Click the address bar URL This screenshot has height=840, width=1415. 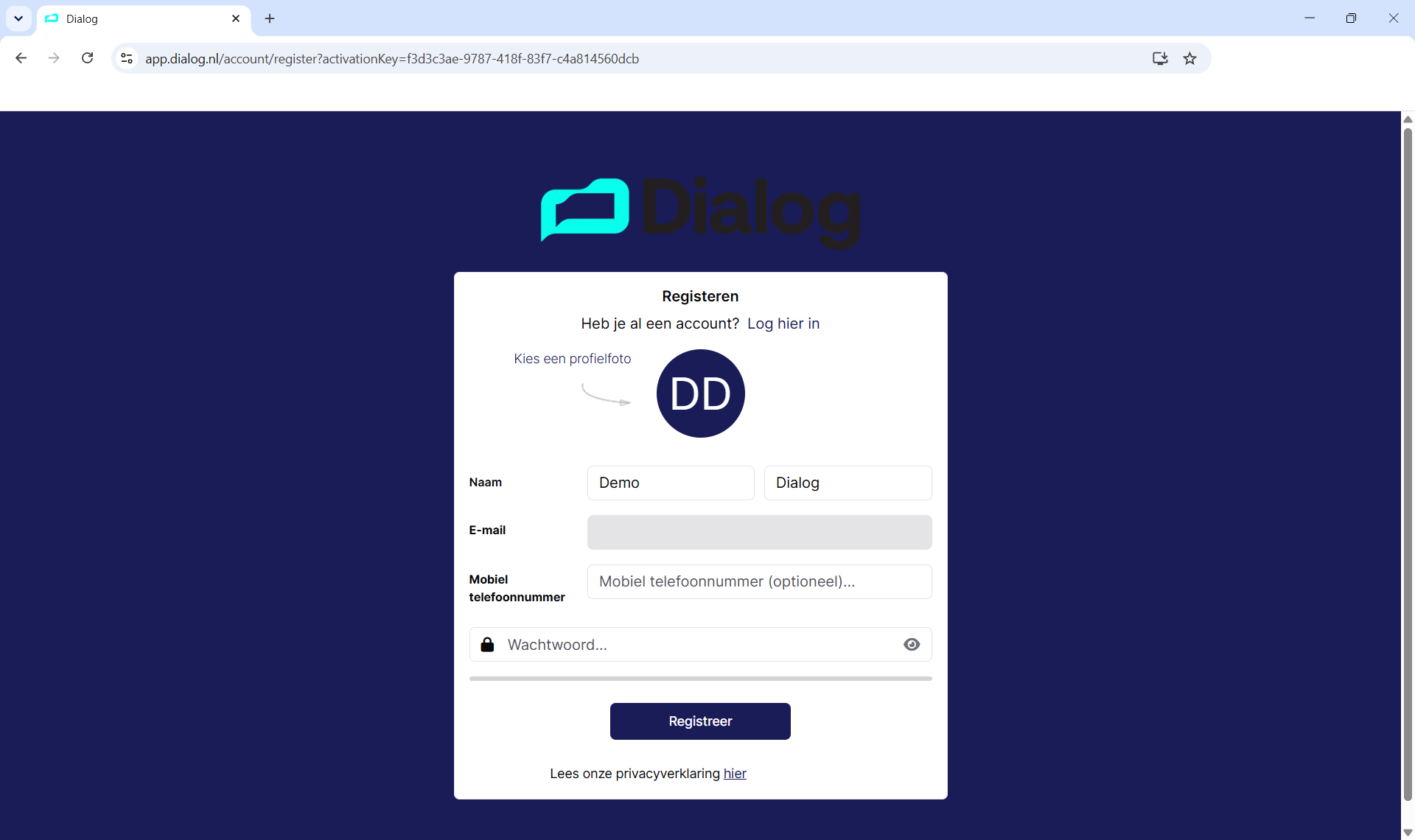tap(392, 59)
